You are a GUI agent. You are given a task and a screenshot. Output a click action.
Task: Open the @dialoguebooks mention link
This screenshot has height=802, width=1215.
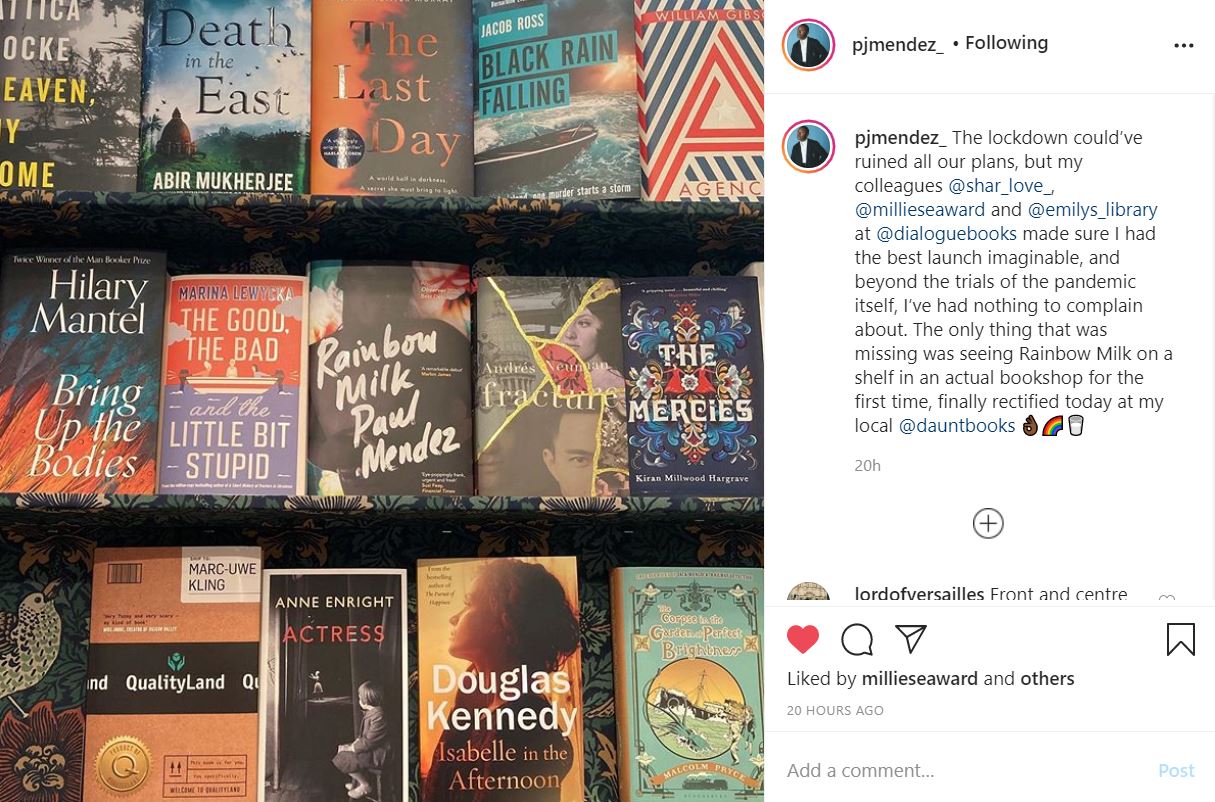[x=947, y=234]
